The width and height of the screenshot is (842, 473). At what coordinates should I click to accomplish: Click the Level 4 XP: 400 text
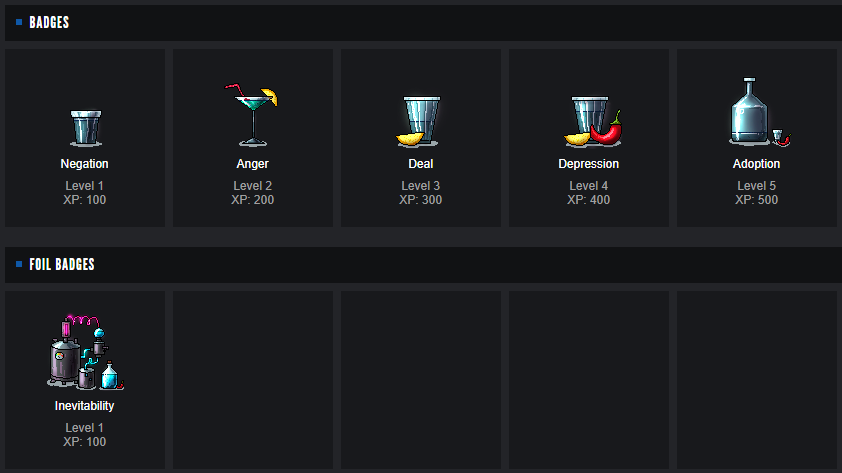(589, 193)
